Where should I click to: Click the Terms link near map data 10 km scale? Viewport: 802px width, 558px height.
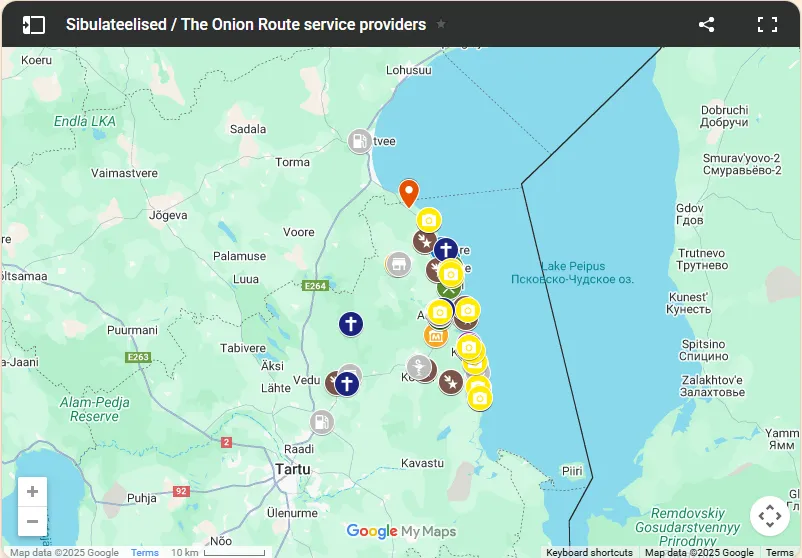pos(144,552)
